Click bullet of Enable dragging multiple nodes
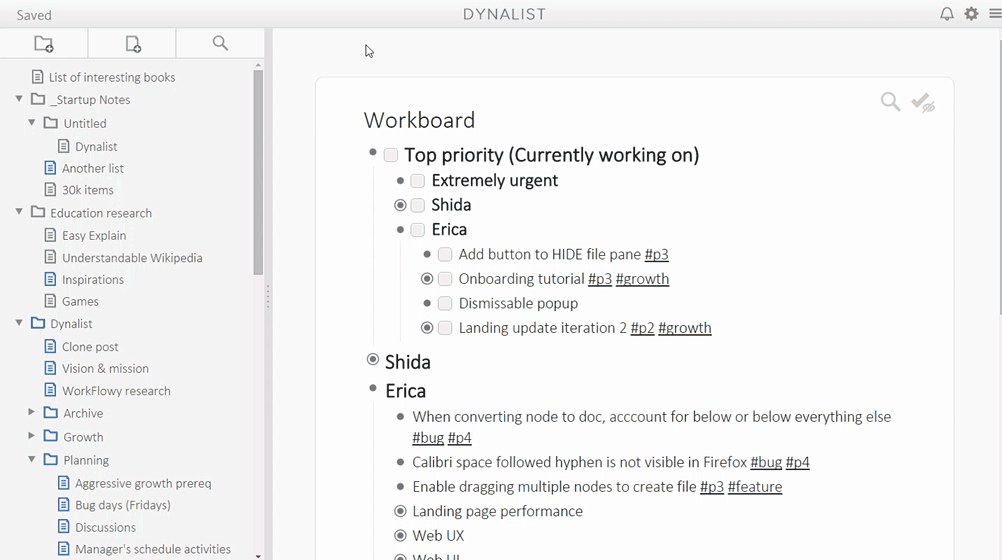The width and height of the screenshot is (1002, 560). pos(401,486)
